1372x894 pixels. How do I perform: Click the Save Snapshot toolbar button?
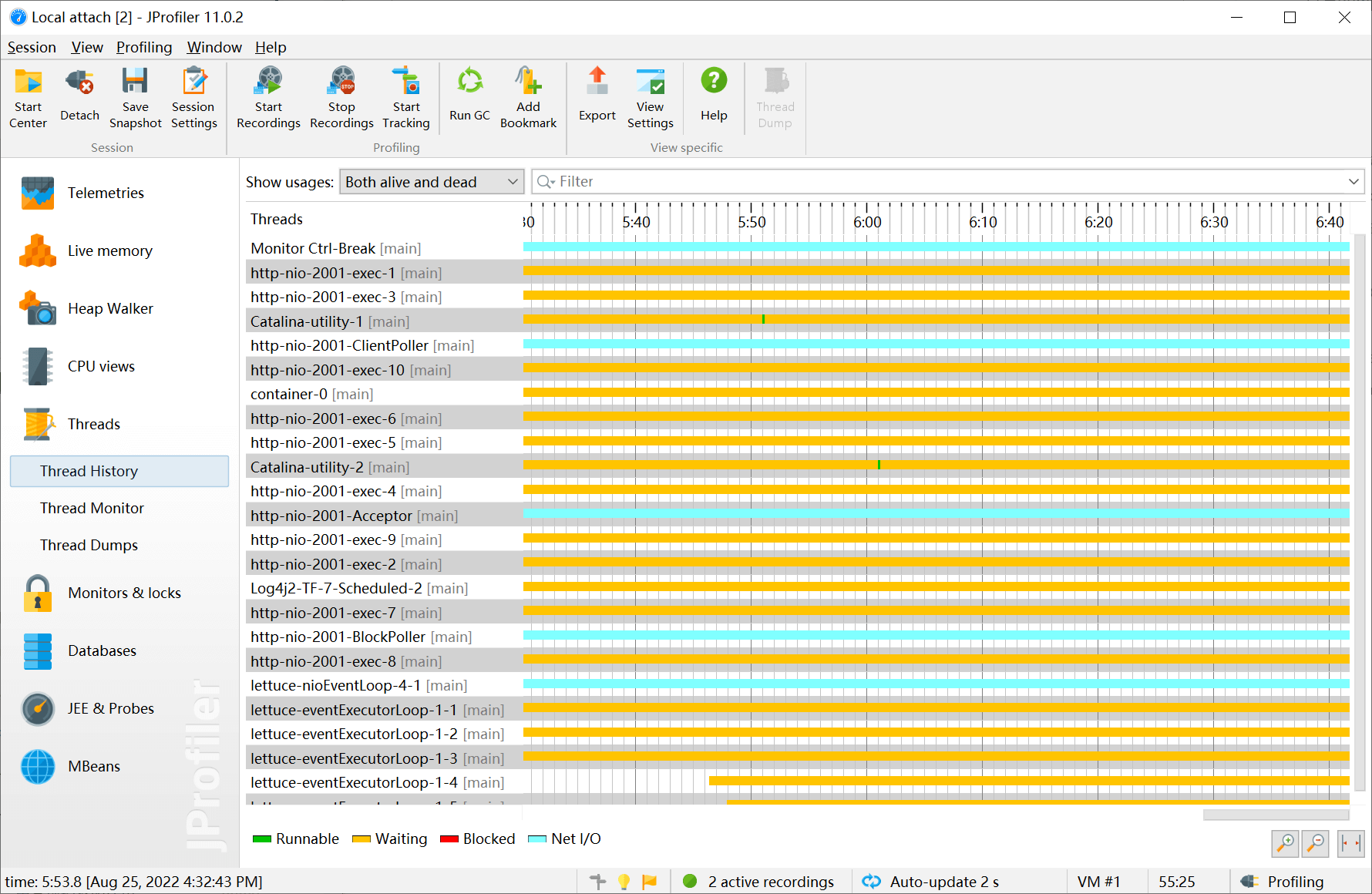pyautogui.click(x=135, y=98)
